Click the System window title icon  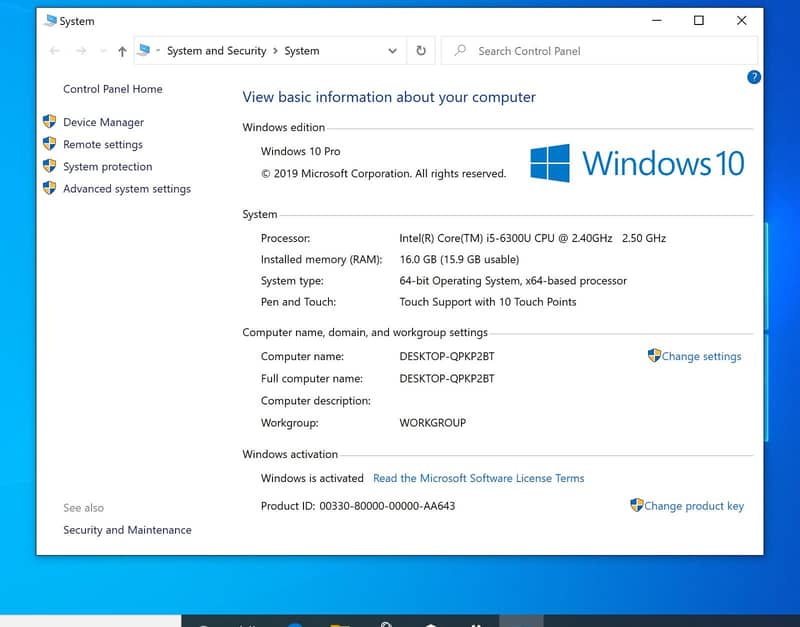pos(50,21)
